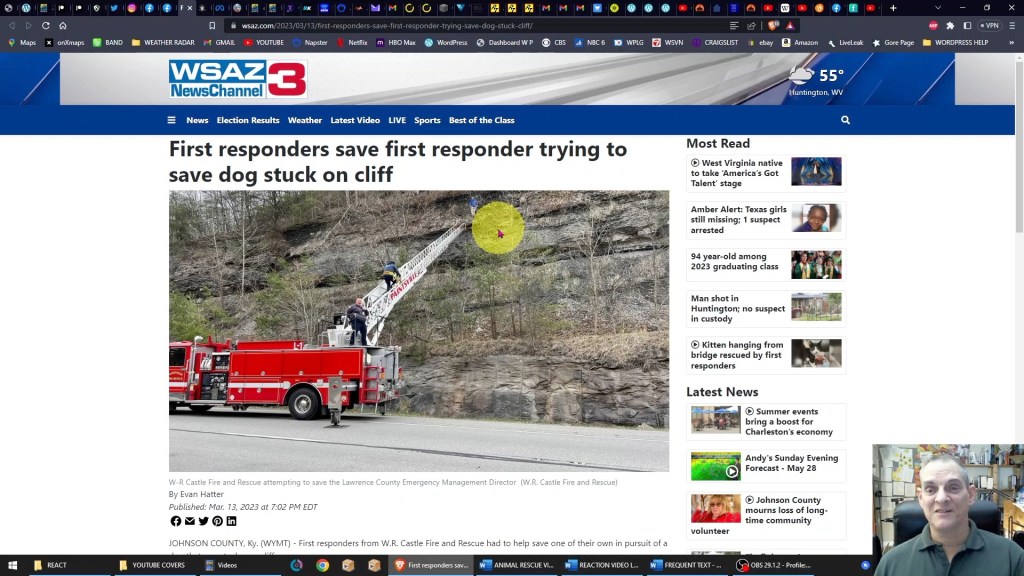Open Chrome from the Windows taskbar
Viewport: 1024px width, 576px height.
pyautogui.click(x=322, y=565)
